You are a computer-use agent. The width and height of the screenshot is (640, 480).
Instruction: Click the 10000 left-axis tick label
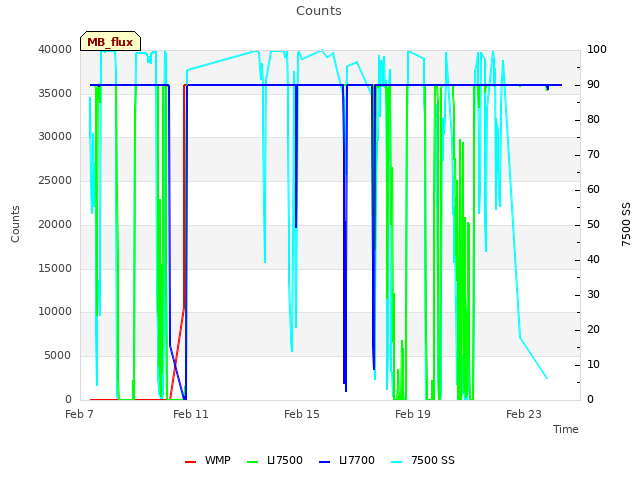tap(55, 311)
